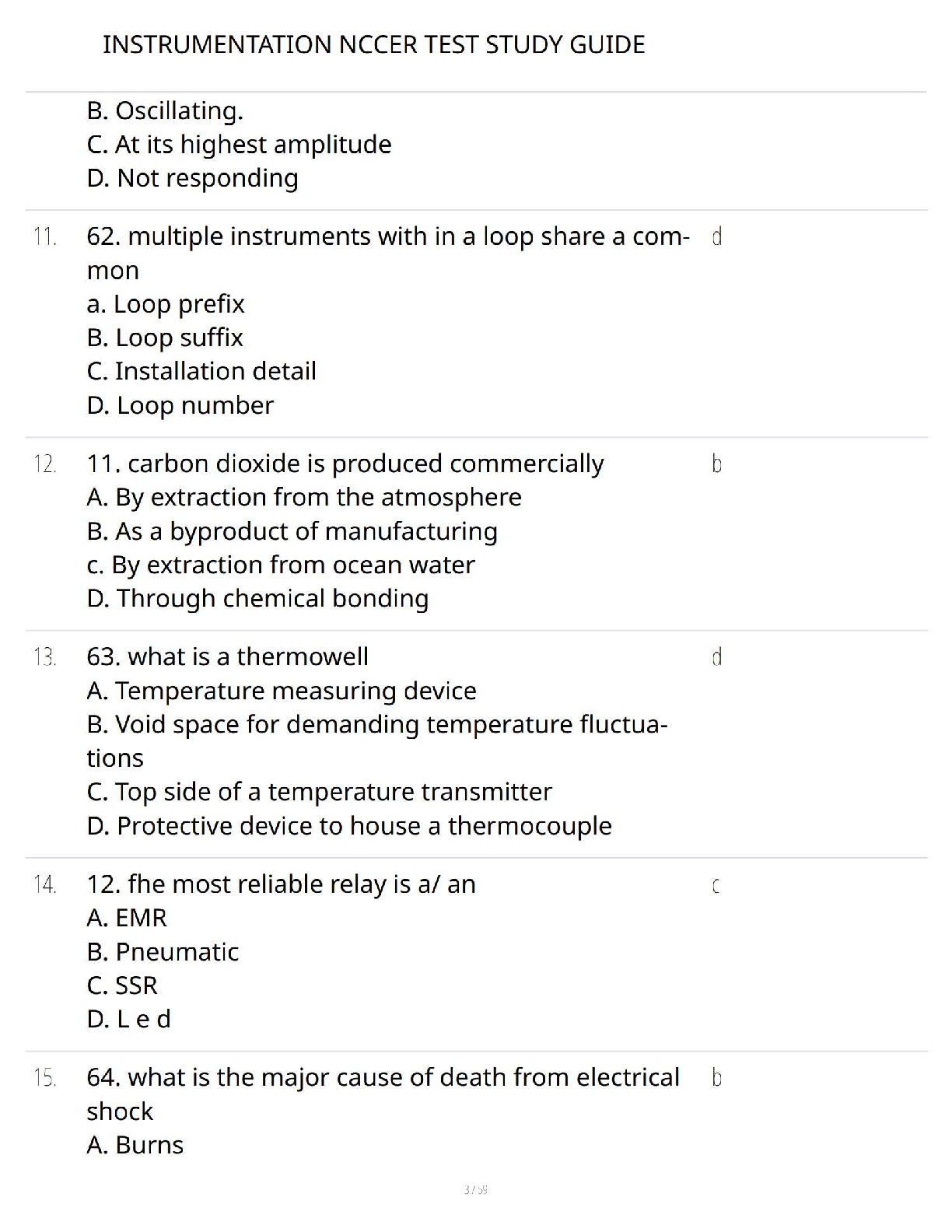952x1232 pixels.
Task: Click answer a. Loop prefix
Action: [166, 304]
